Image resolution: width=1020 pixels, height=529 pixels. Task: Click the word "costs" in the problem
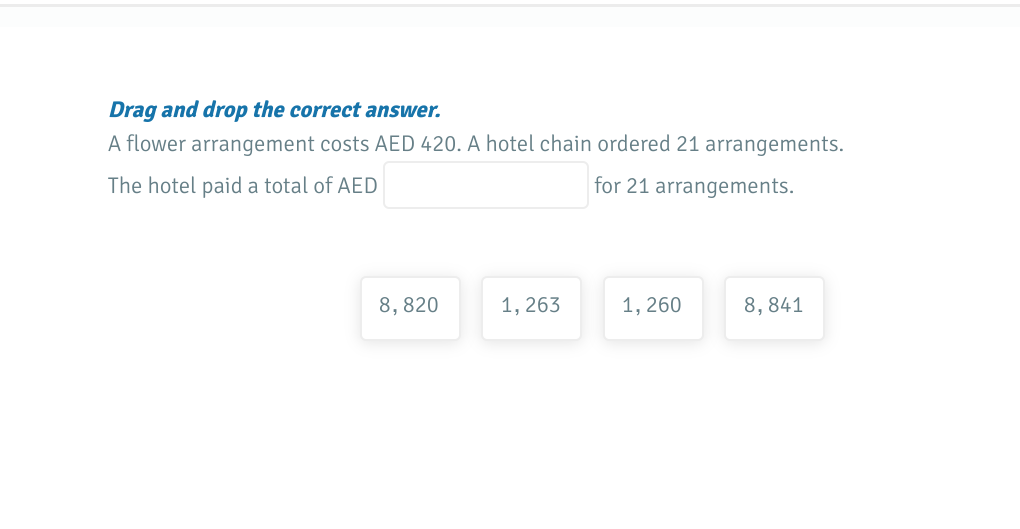(x=344, y=144)
